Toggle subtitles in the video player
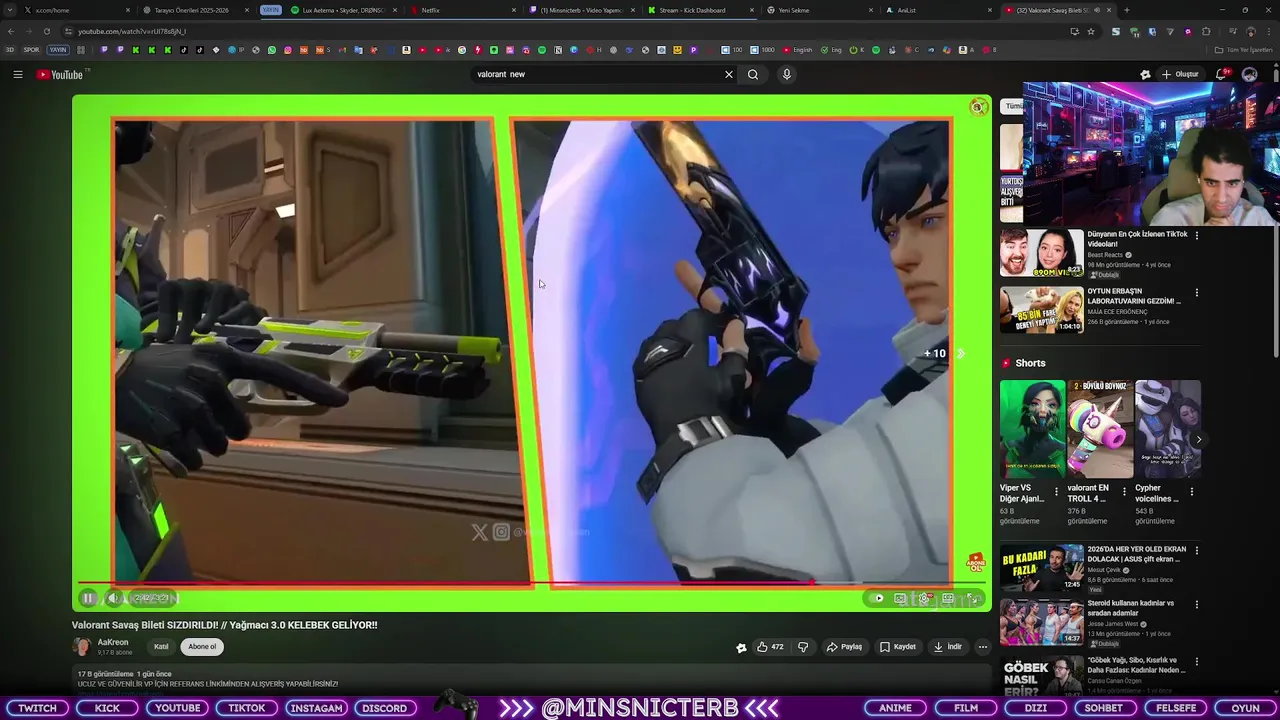The height and width of the screenshot is (720, 1280). coord(900,598)
